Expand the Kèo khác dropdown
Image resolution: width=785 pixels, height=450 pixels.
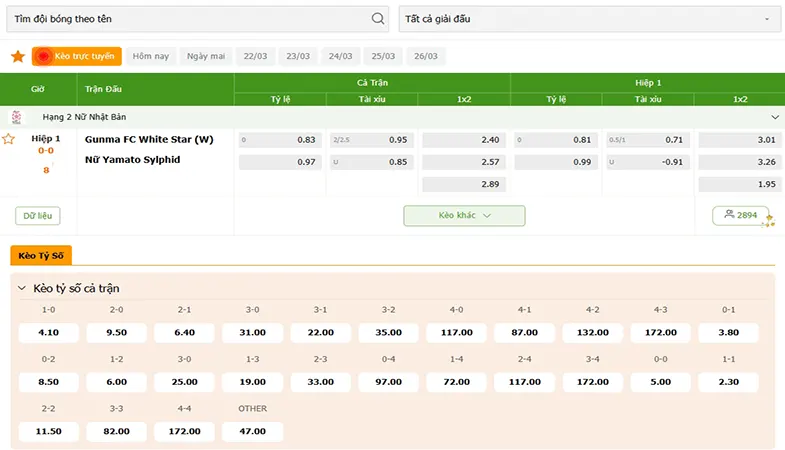pos(464,215)
